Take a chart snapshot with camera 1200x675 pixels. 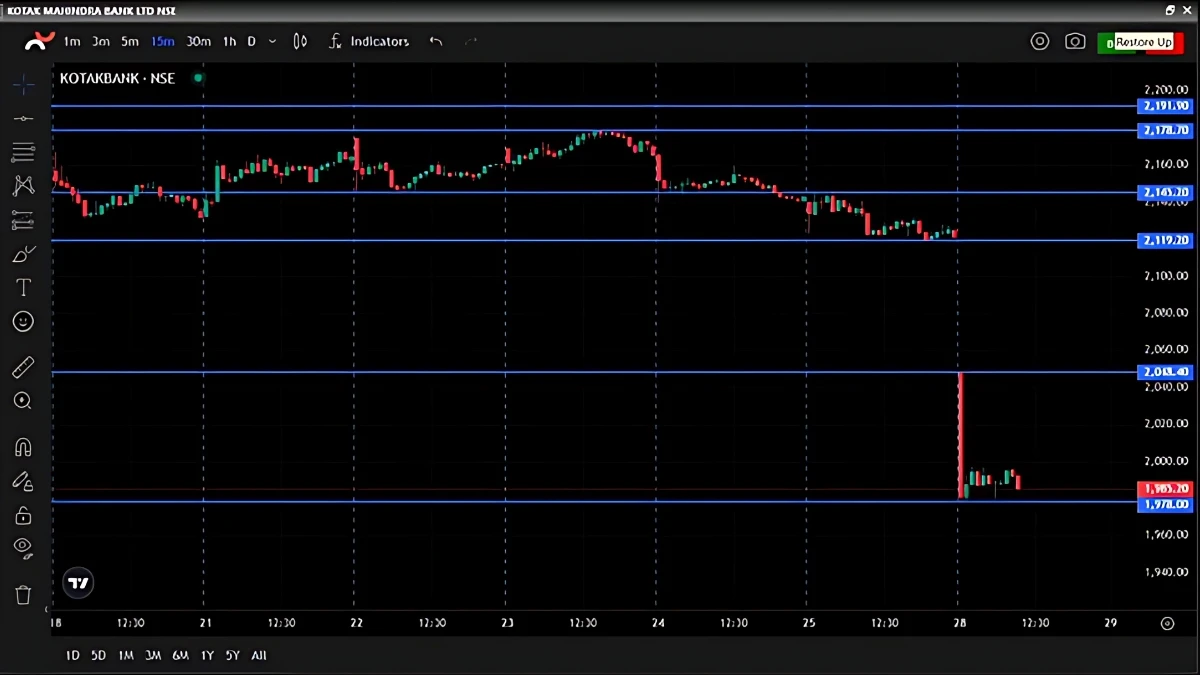[1075, 42]
